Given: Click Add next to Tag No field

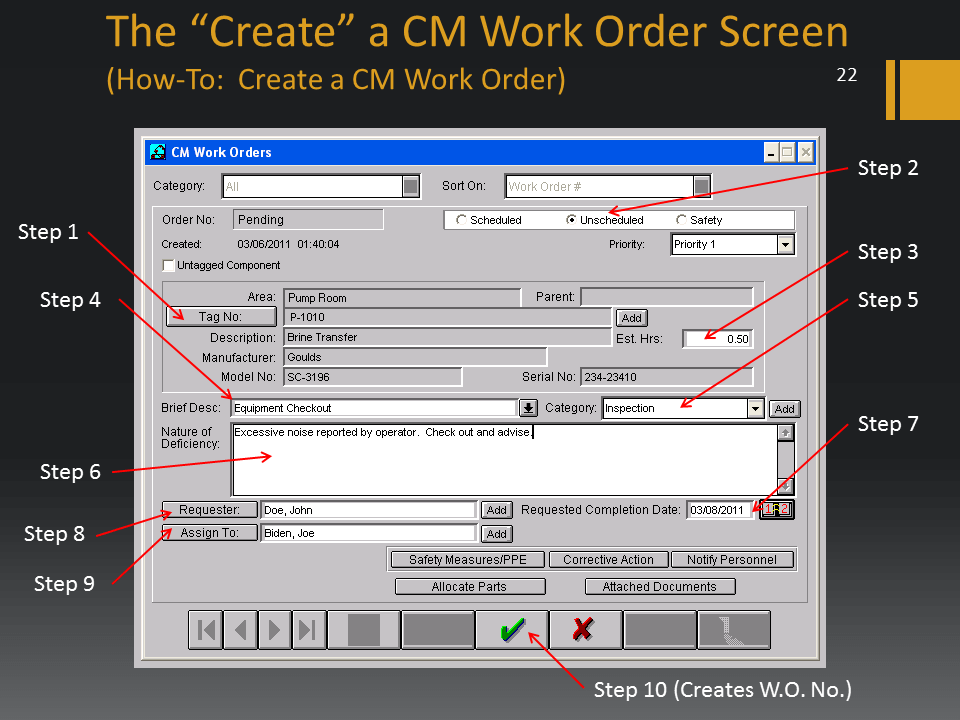Looking at the screenshot, I should [x=631, y=318].
